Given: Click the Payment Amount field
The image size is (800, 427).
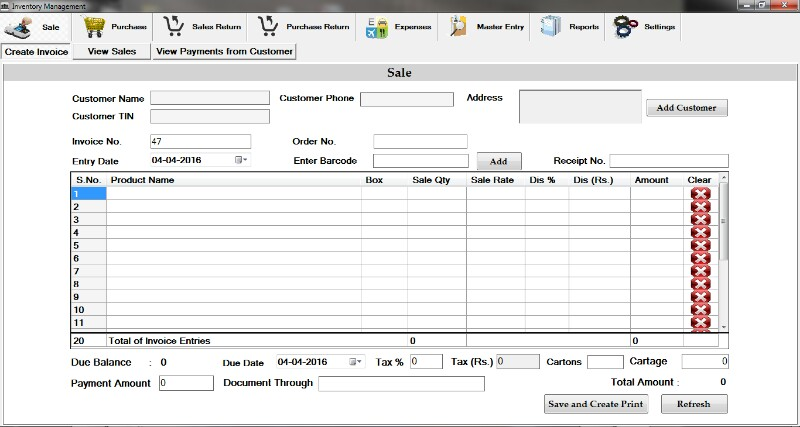Looking at the screenshot, I should pyautogui.click(x=186, y=383).
